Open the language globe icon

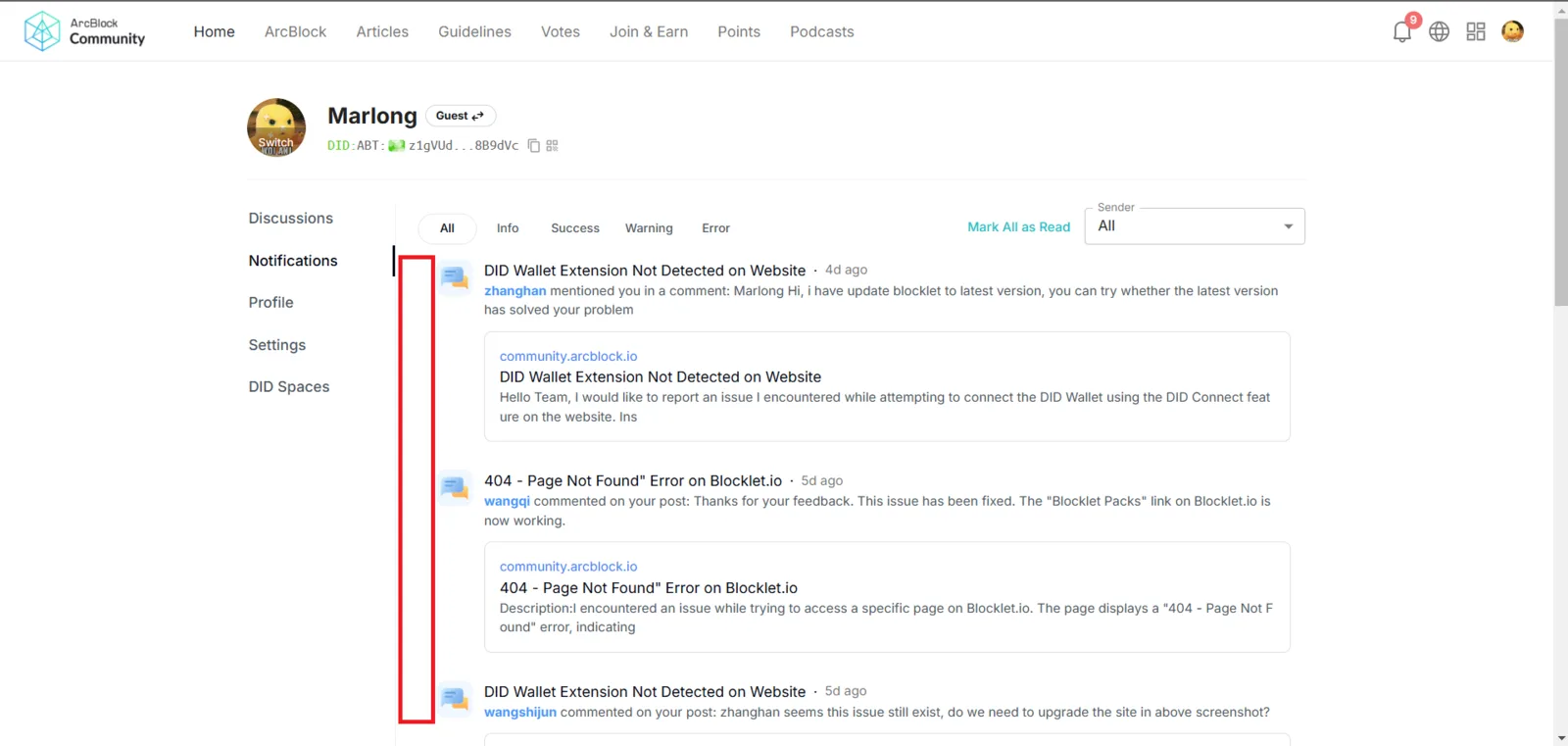point(1439,31)
